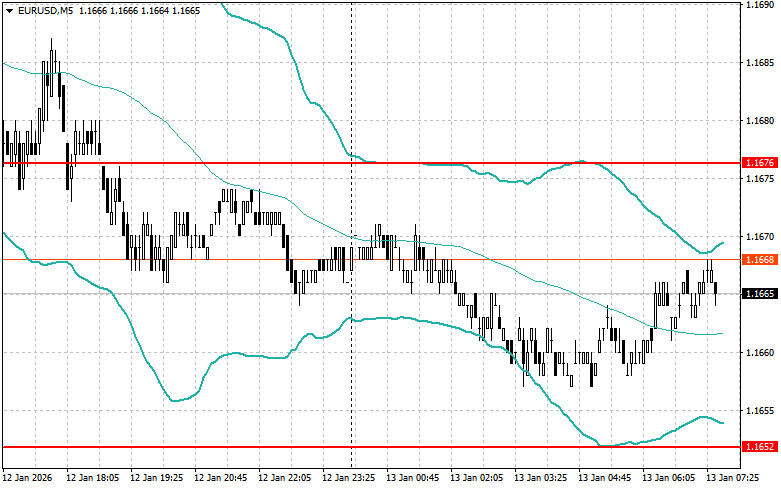Select the 13 Jan 02:05 time label

pos(476,478)
